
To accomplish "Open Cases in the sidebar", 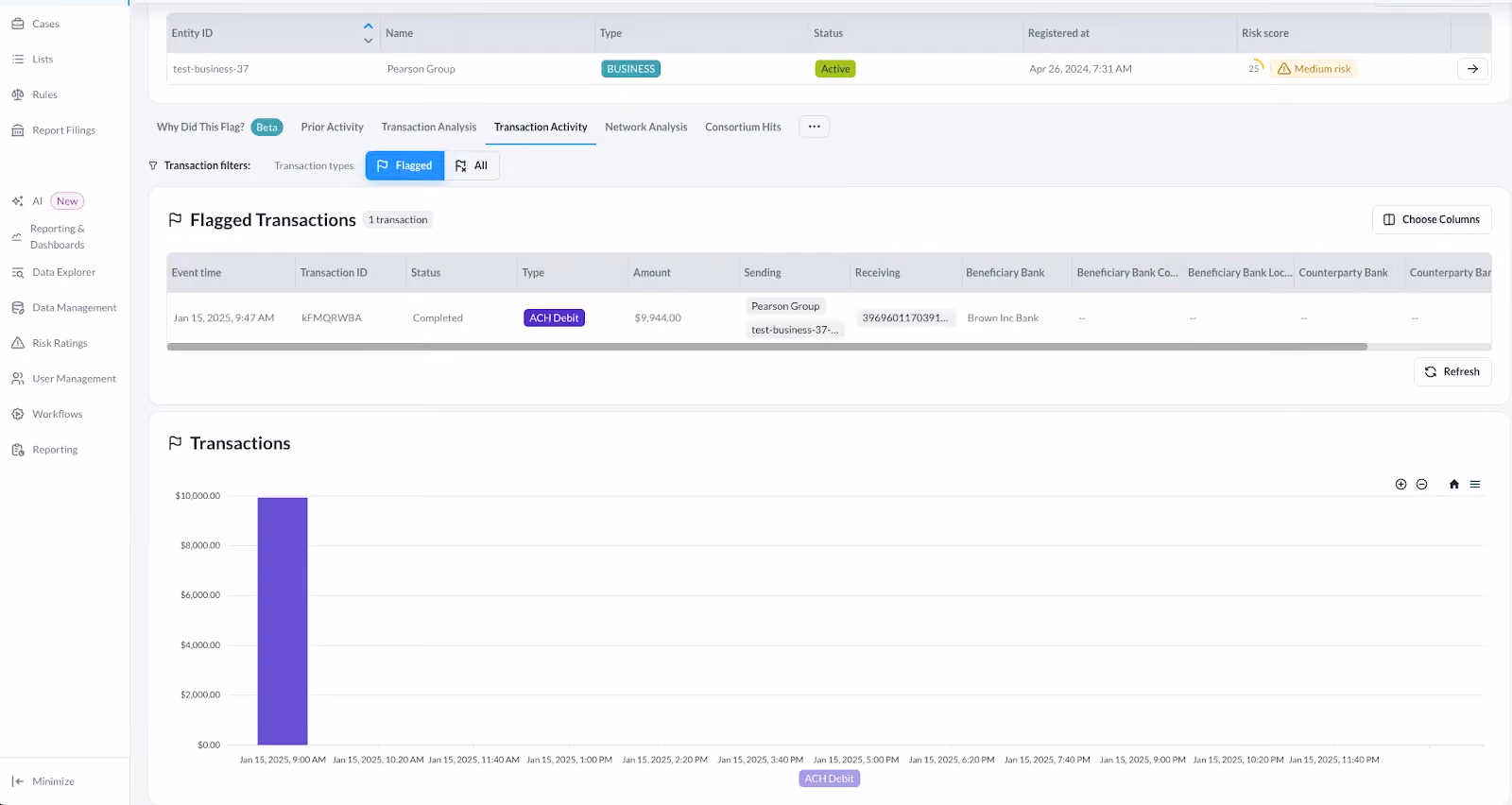I will 35,24.
